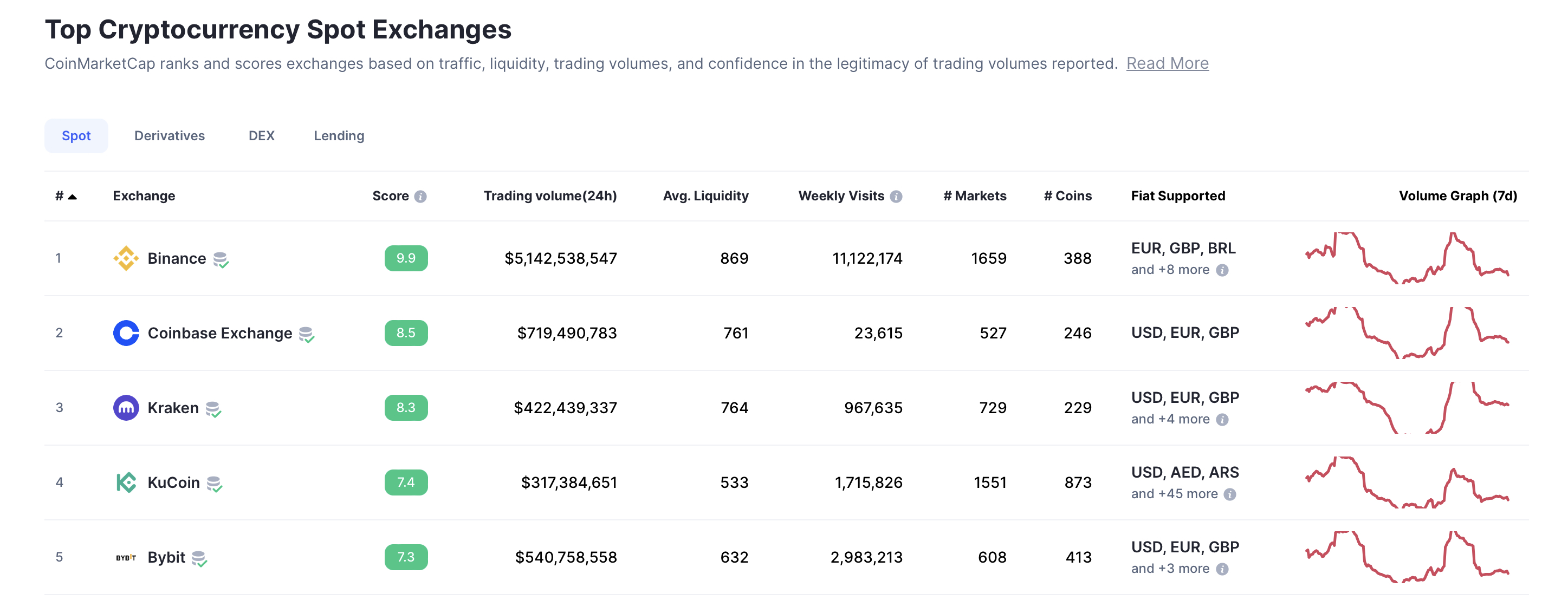Click the Fiat Supported column header
The width and height of the screenshot is (1568, 600).
(1178, 196)
